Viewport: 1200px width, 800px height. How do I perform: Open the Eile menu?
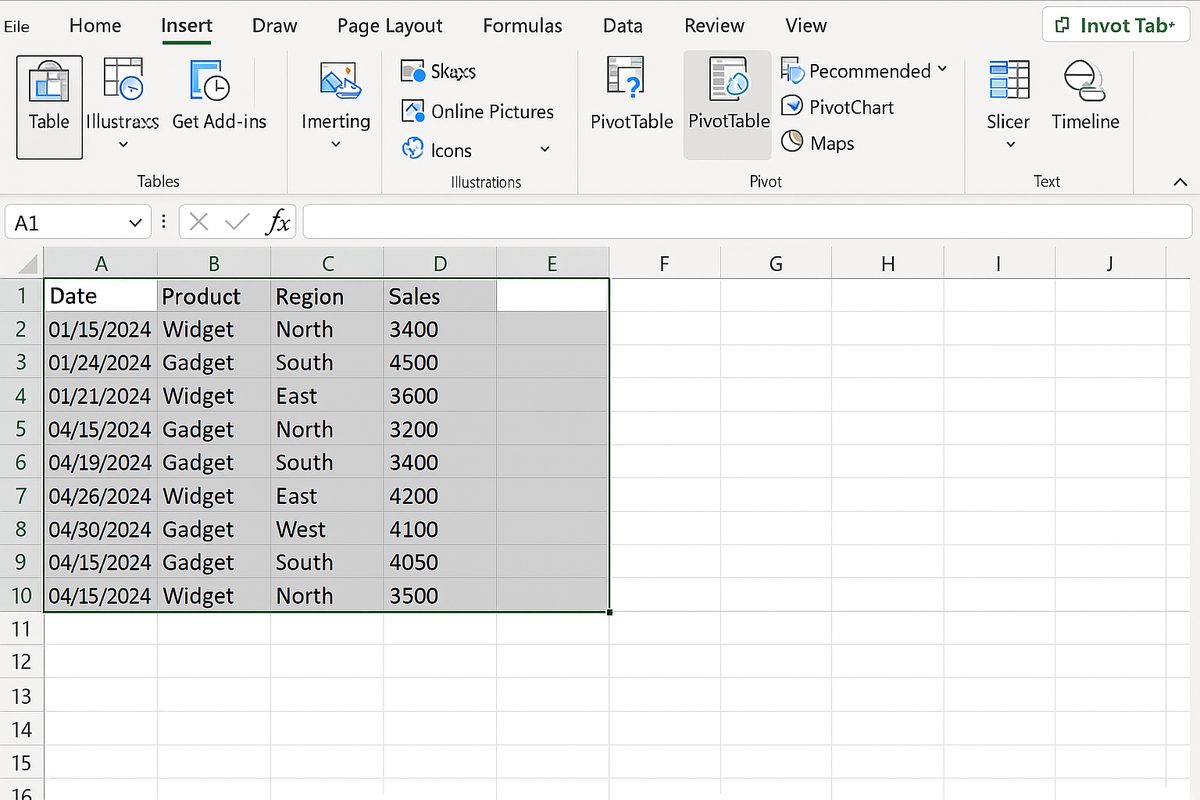(x=17, y=26)
